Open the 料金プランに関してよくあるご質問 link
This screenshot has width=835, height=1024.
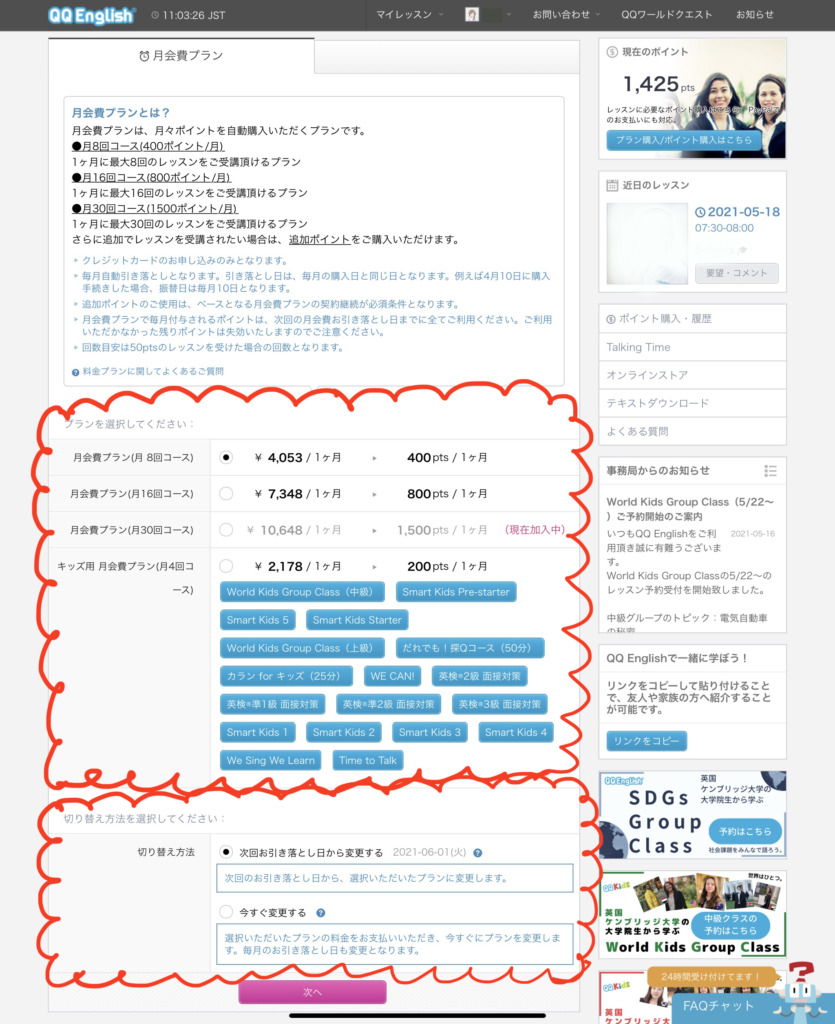153,372
